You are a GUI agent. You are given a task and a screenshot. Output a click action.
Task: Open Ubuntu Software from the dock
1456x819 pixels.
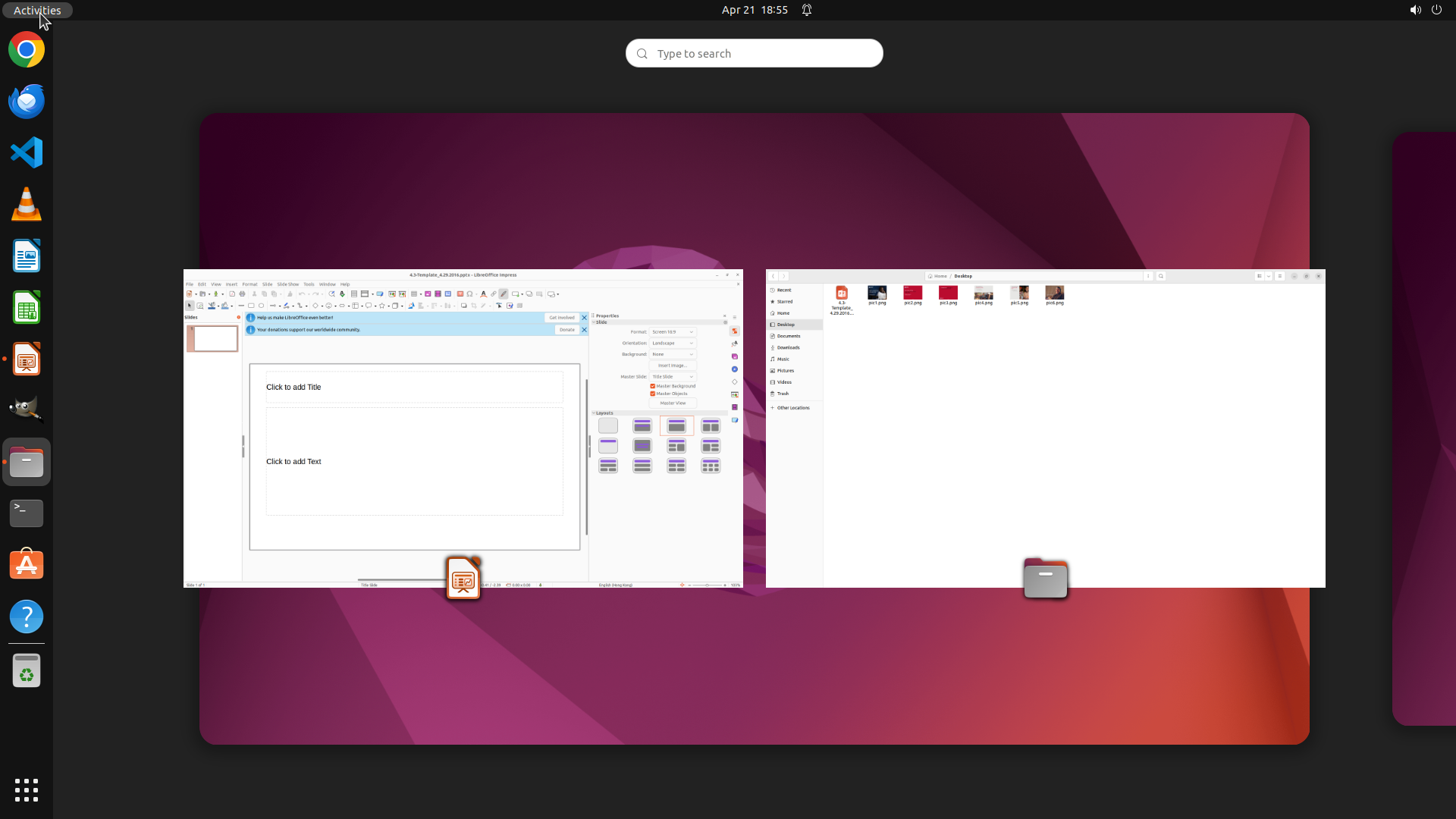click(27, 565)
